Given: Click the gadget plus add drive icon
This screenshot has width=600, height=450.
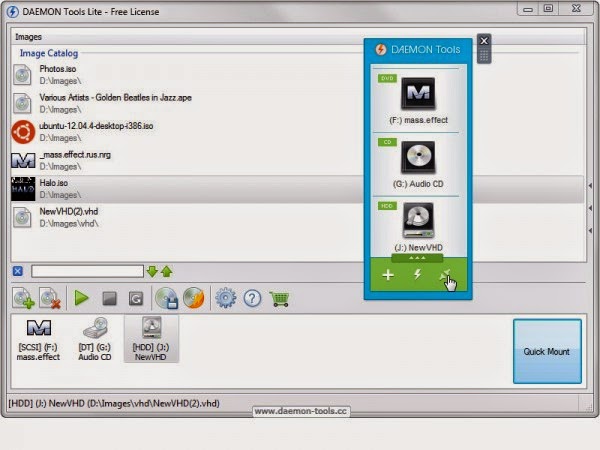Looking at the screenshot, I should pos(388,275).
